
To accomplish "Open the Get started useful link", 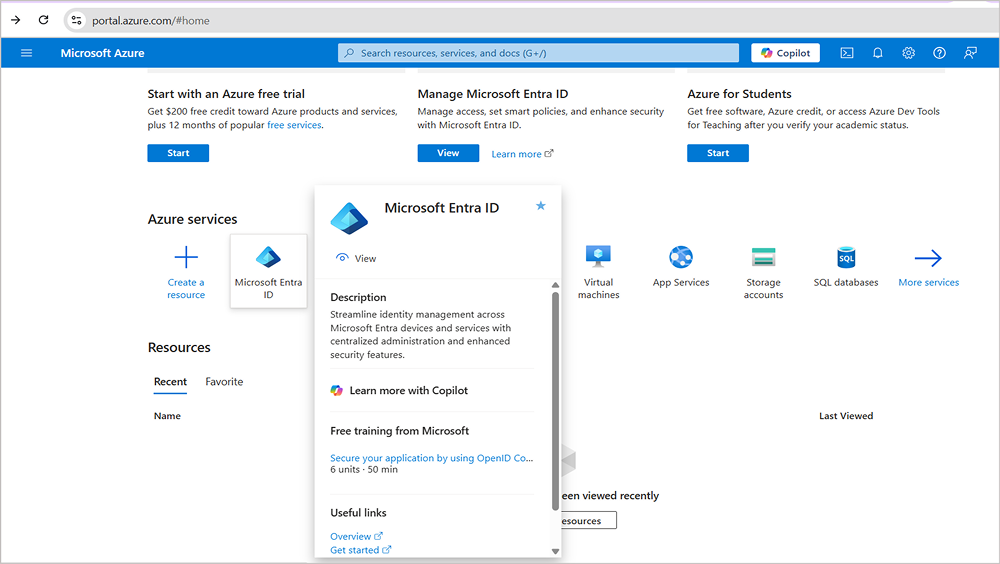I will point(360,550).
